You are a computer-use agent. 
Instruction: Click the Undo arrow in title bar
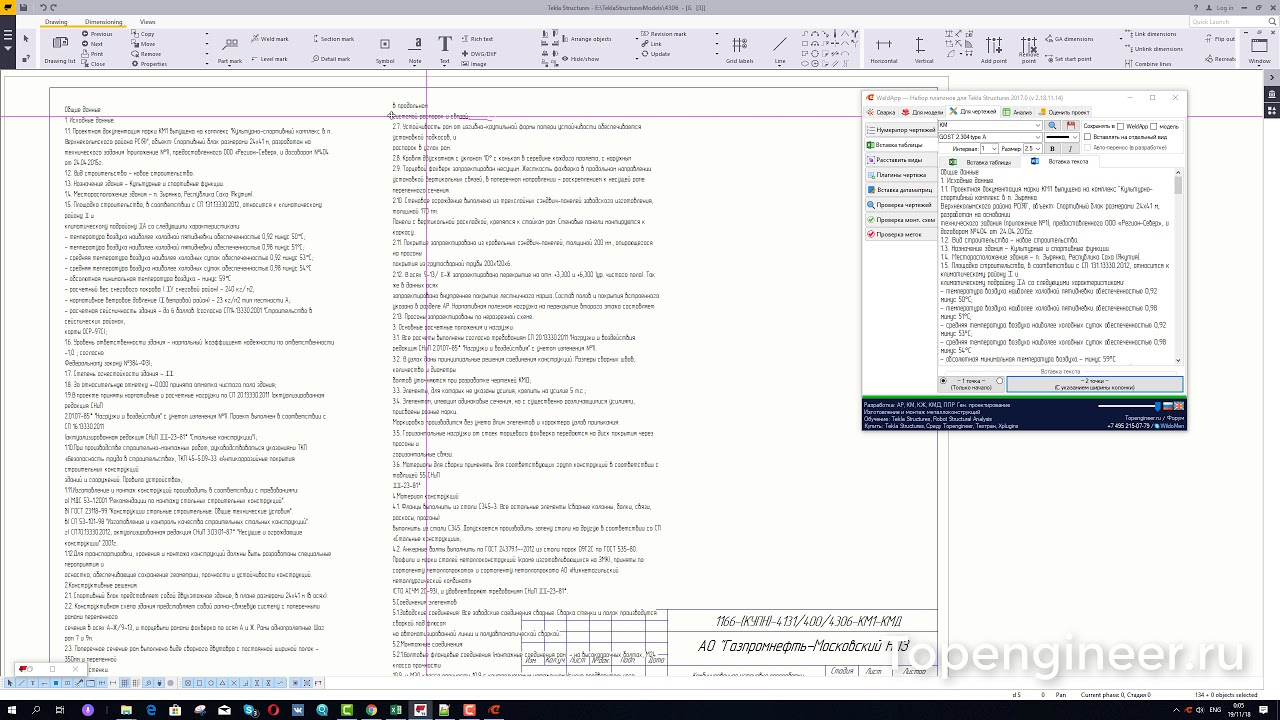[42, 8]
